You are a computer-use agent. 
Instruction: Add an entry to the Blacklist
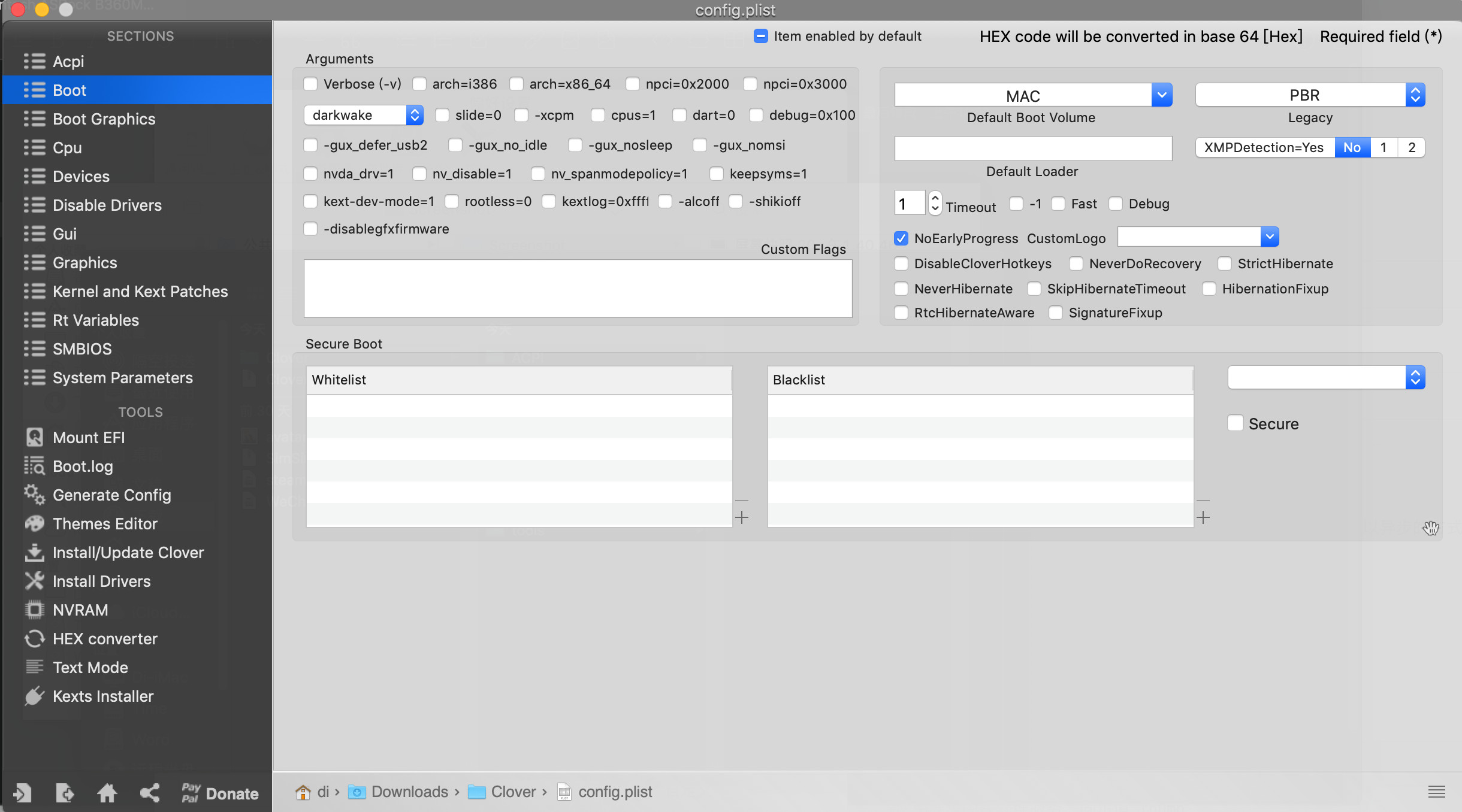point(1203,517)
